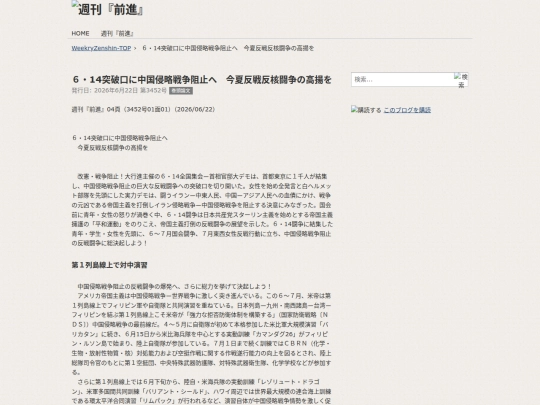Click the paragraph line 中国侵略戦争阻止の反戦闘争の爆発へ
540x405 pixels.
coord(174,287)
